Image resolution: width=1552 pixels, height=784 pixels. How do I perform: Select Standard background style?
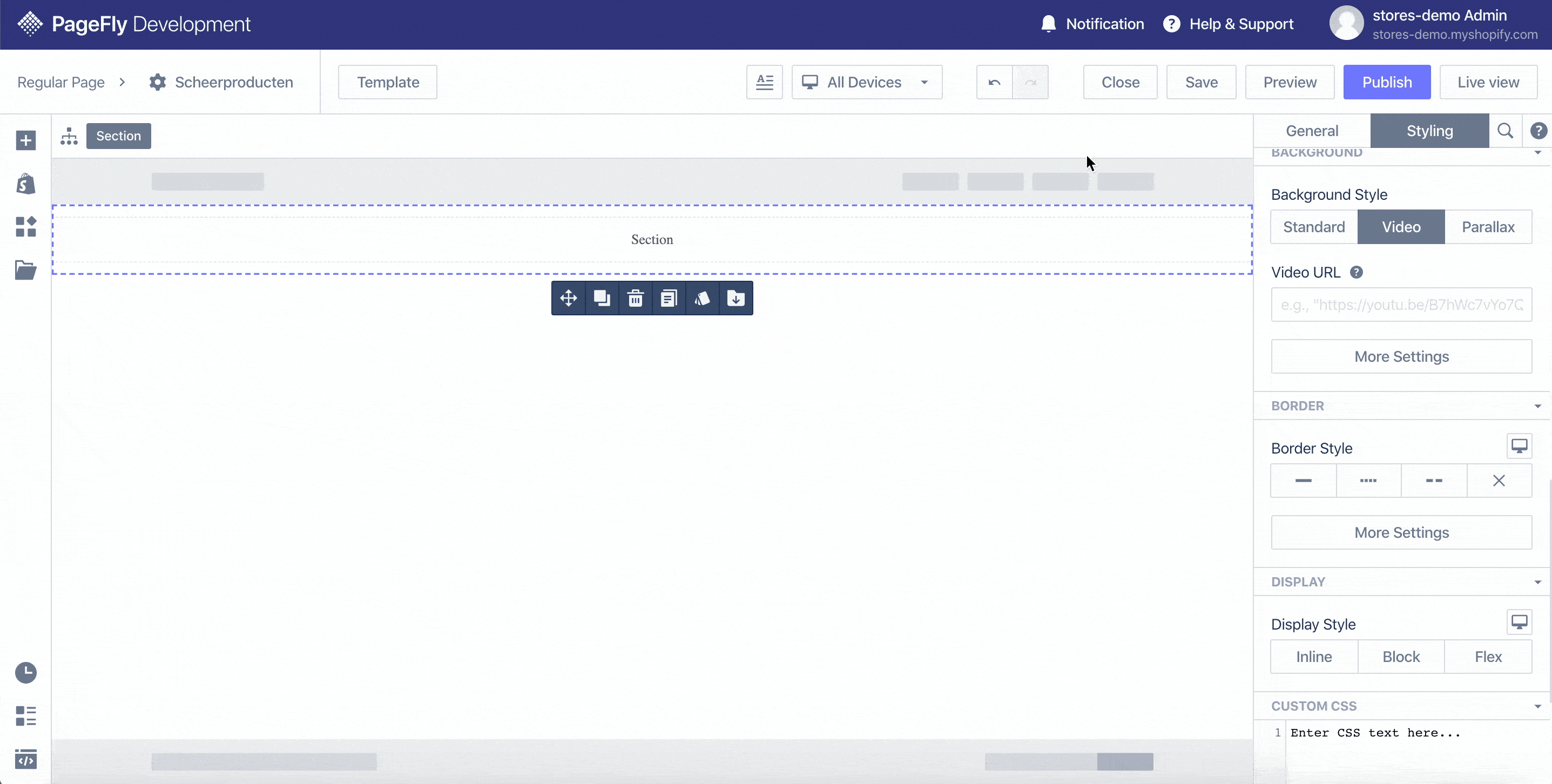[1313, 227]
